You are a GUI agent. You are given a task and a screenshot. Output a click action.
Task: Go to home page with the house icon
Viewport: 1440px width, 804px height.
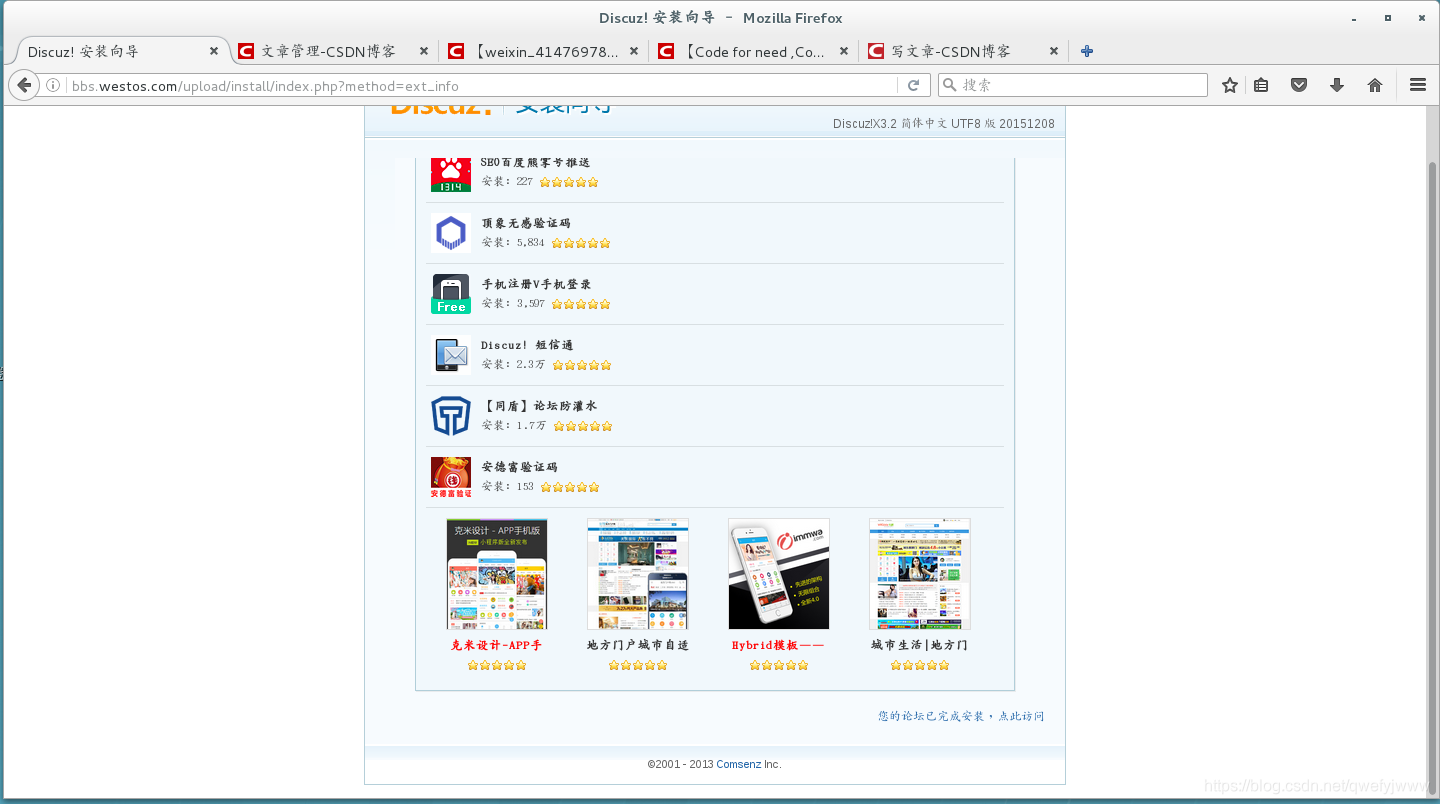[x=1375, y=85]
